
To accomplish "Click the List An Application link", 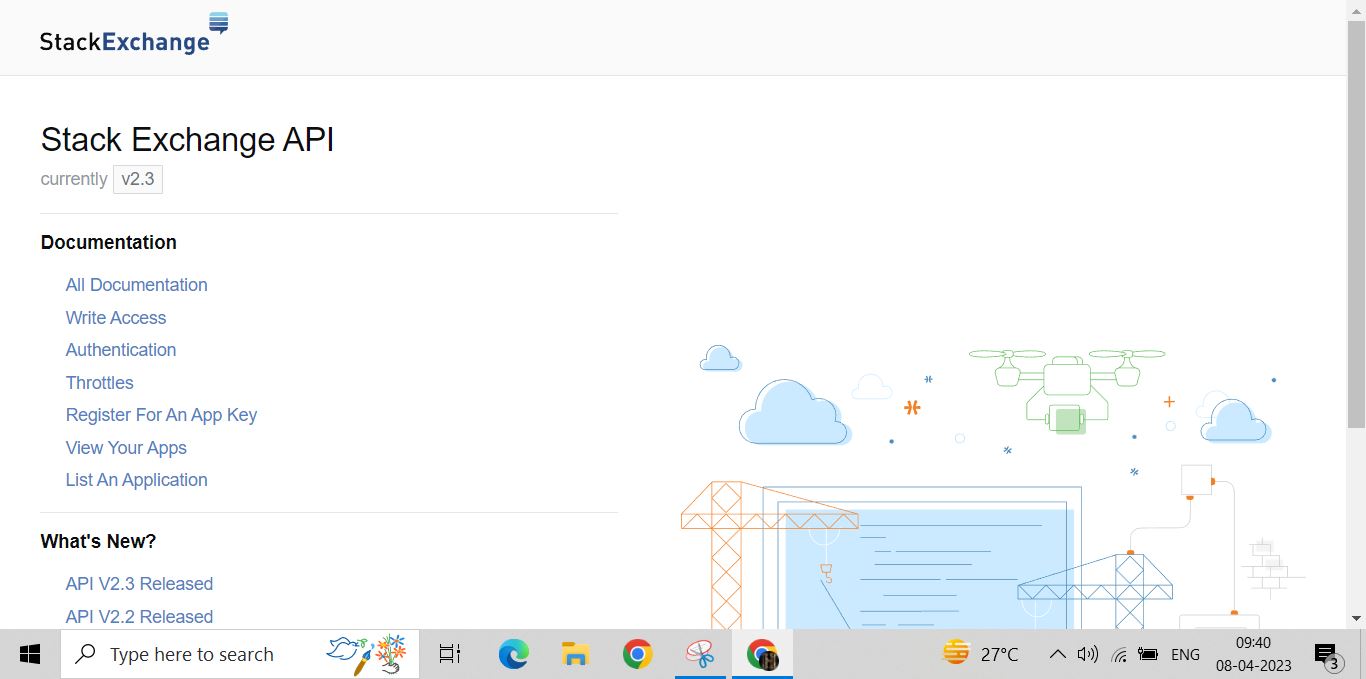I will click(x=137, y=480).
